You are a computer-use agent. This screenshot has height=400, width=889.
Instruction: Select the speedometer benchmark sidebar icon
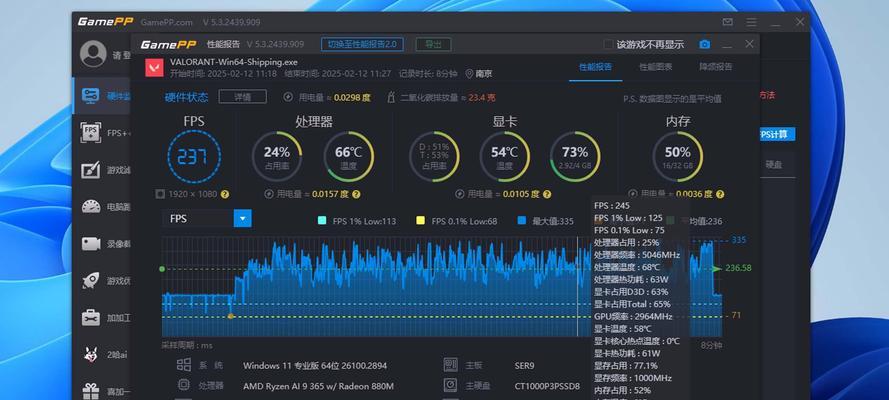coord(91,207)
